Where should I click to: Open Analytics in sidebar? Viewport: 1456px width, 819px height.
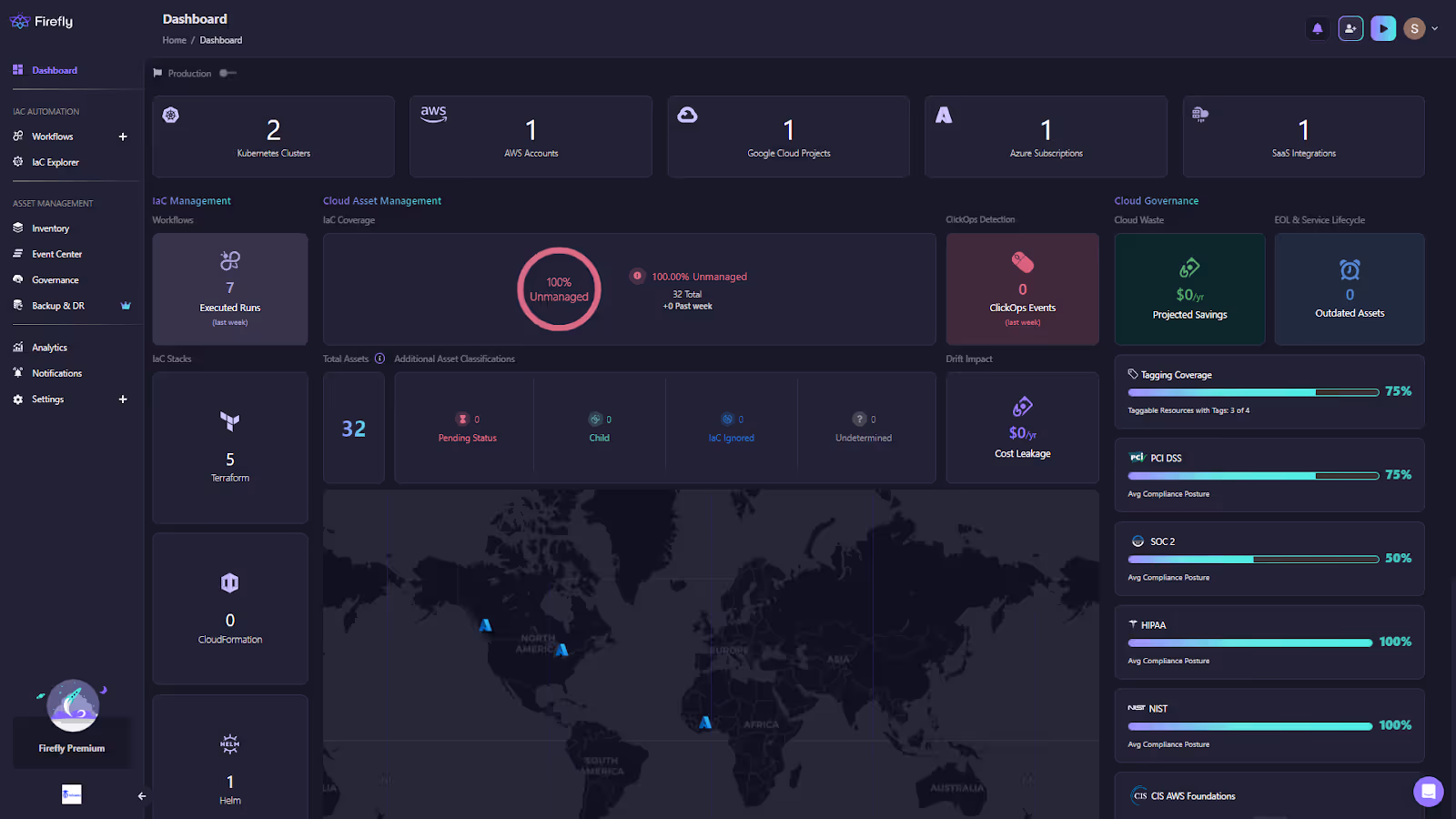point(49,348)
